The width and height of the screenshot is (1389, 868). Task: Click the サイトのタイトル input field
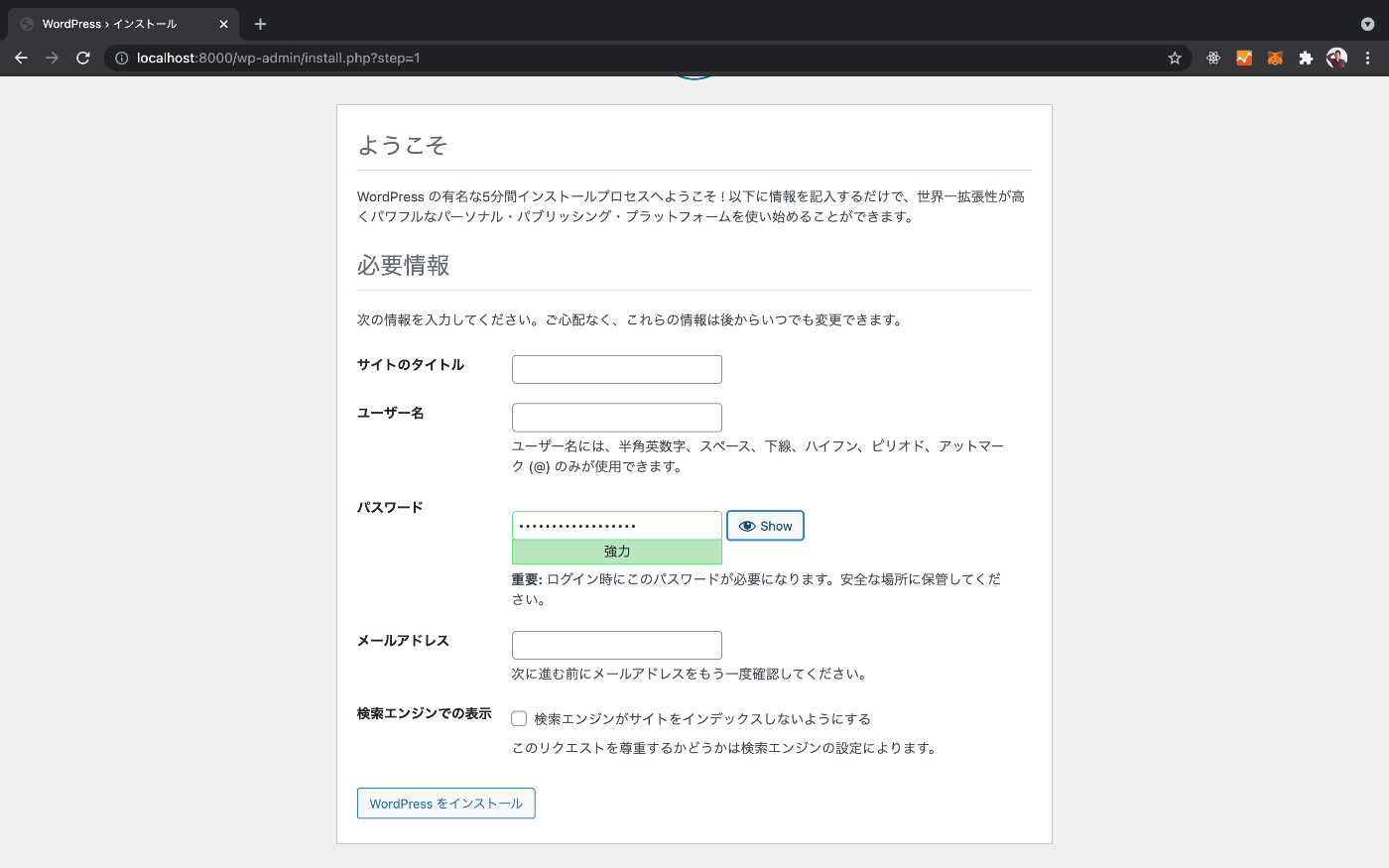(x=616, y=368)
